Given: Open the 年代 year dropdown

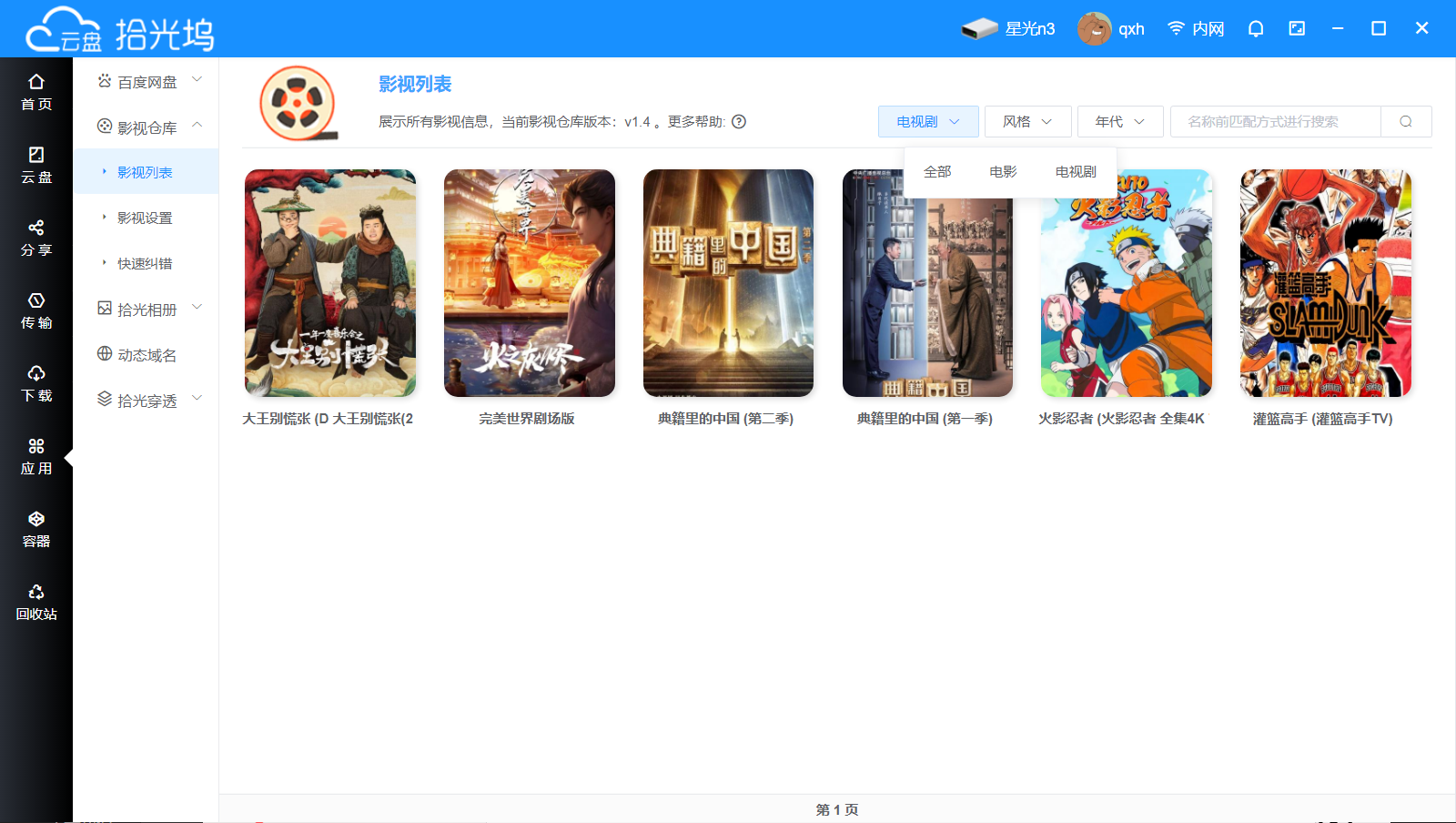Looking at the screenshot, I should tap(1120, 121).
